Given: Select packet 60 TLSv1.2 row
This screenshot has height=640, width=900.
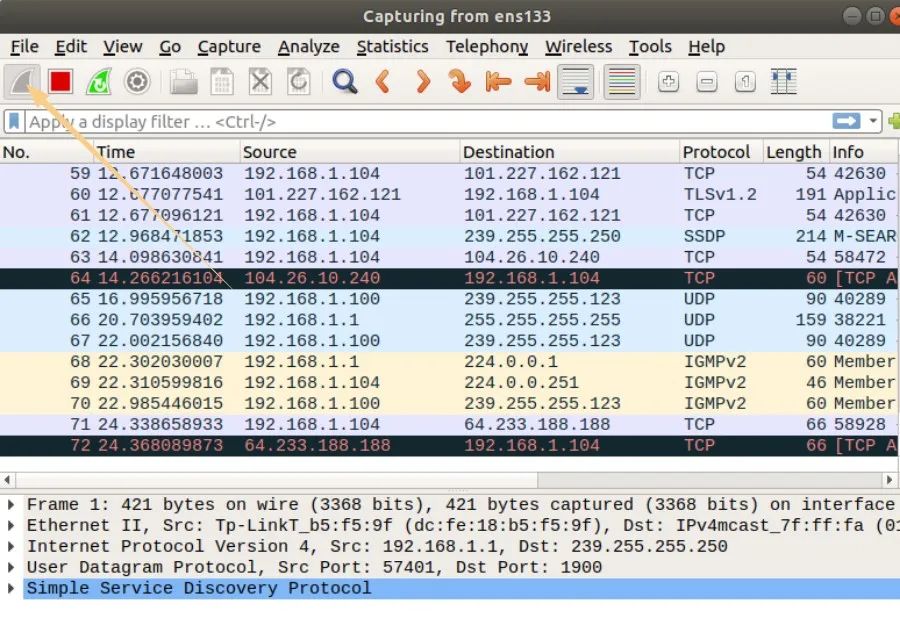Looking at the screenshot, I should point(448,195).
